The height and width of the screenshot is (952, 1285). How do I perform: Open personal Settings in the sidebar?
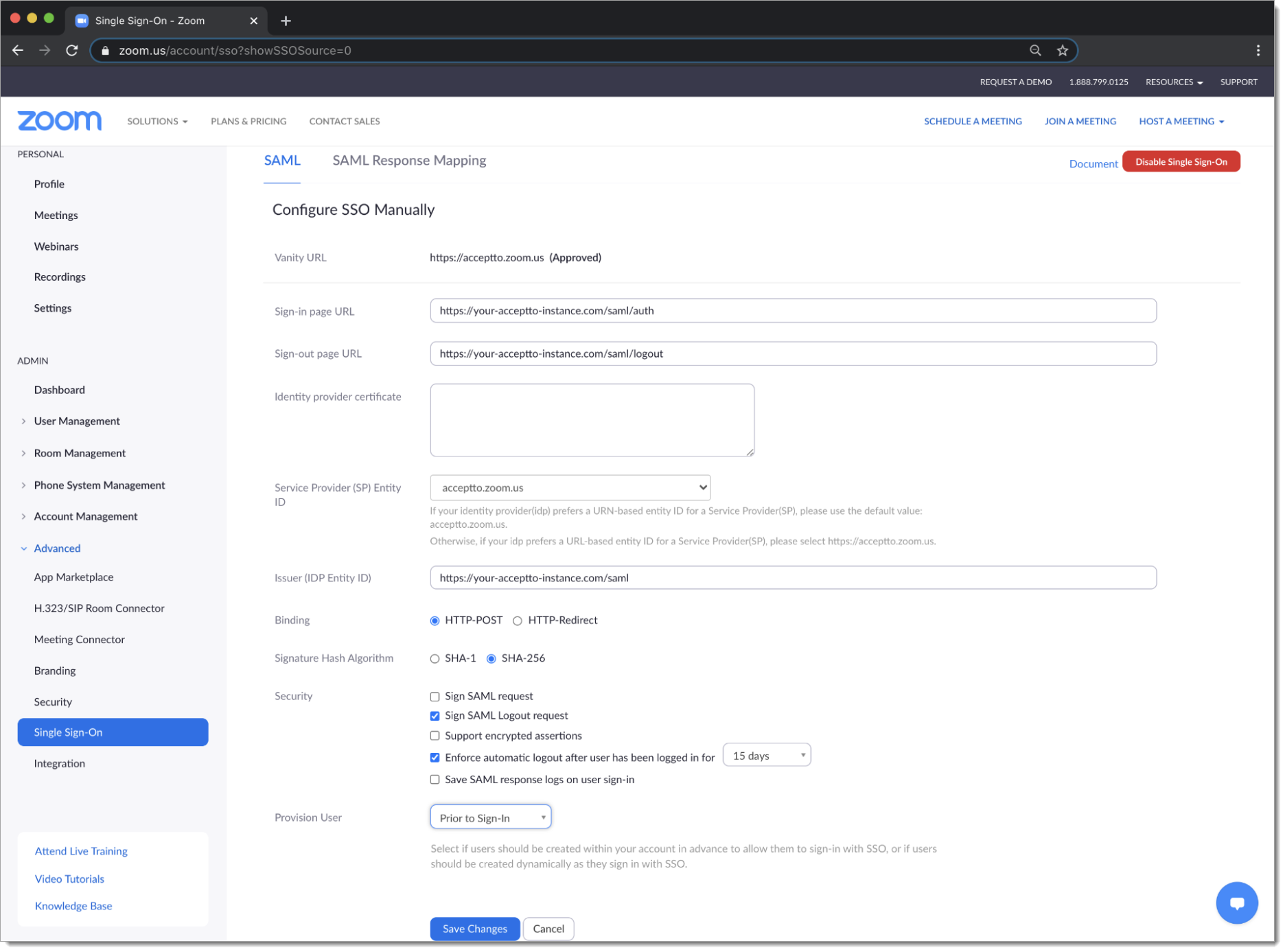pos(53,308)
